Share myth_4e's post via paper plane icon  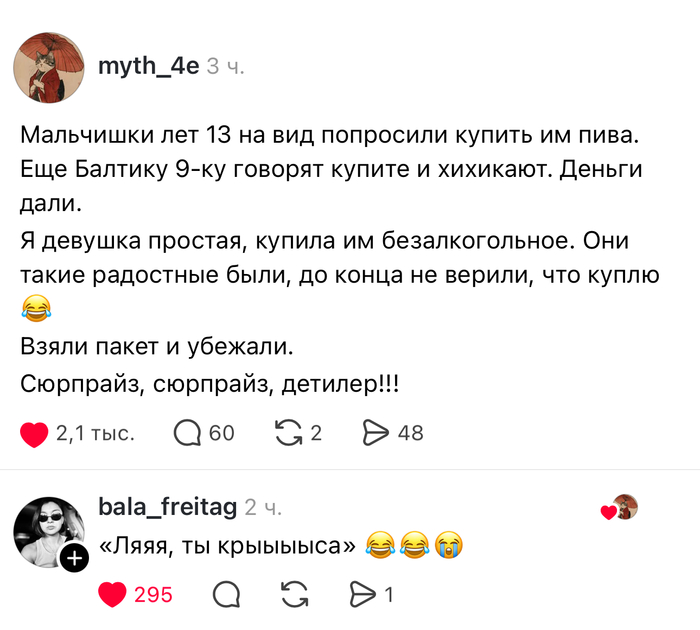[376, 433]
